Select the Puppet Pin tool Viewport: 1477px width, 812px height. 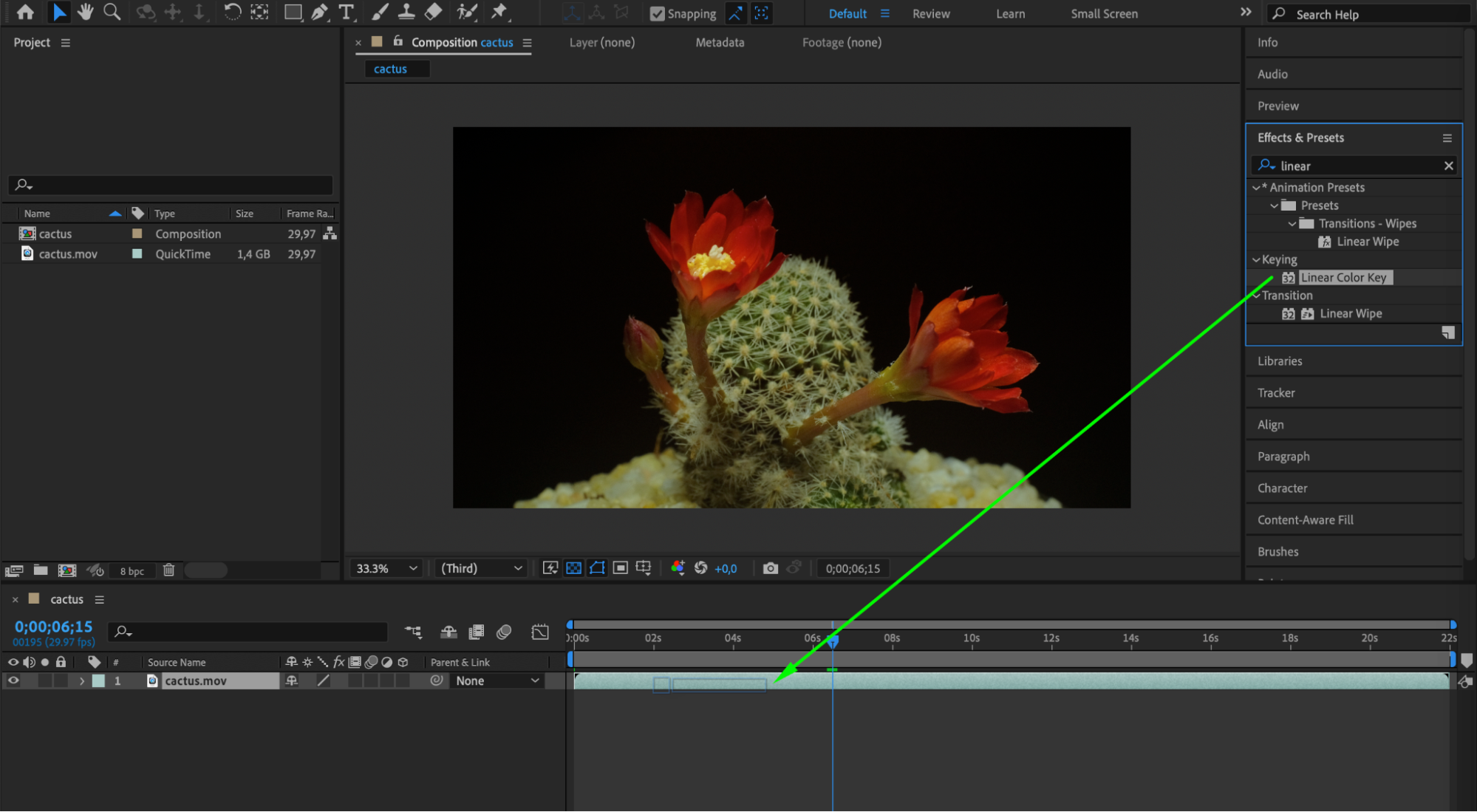point(499,12)
